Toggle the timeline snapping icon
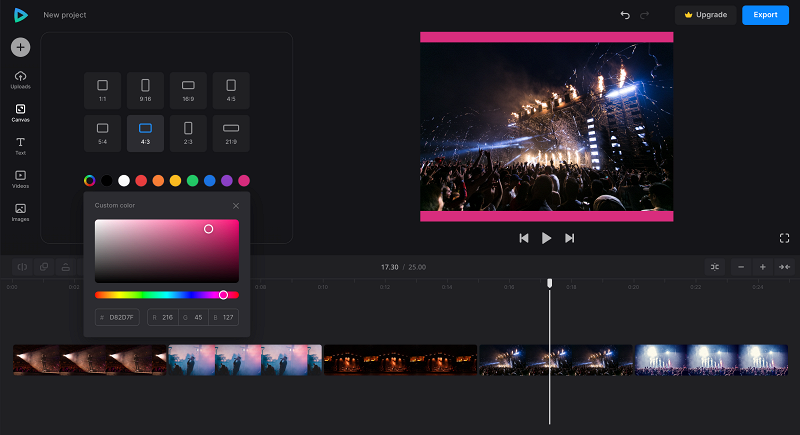 [x=715, y=267]
